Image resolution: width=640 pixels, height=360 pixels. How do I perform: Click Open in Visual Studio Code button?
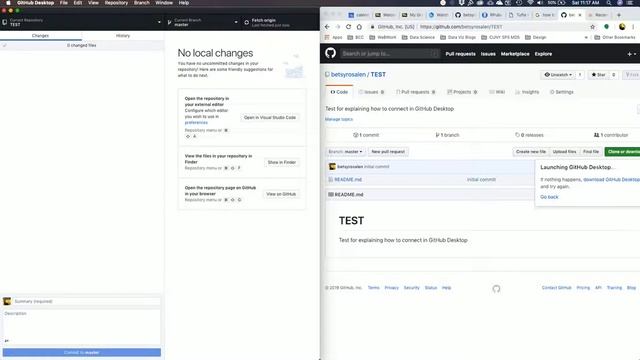coord(270,118)
